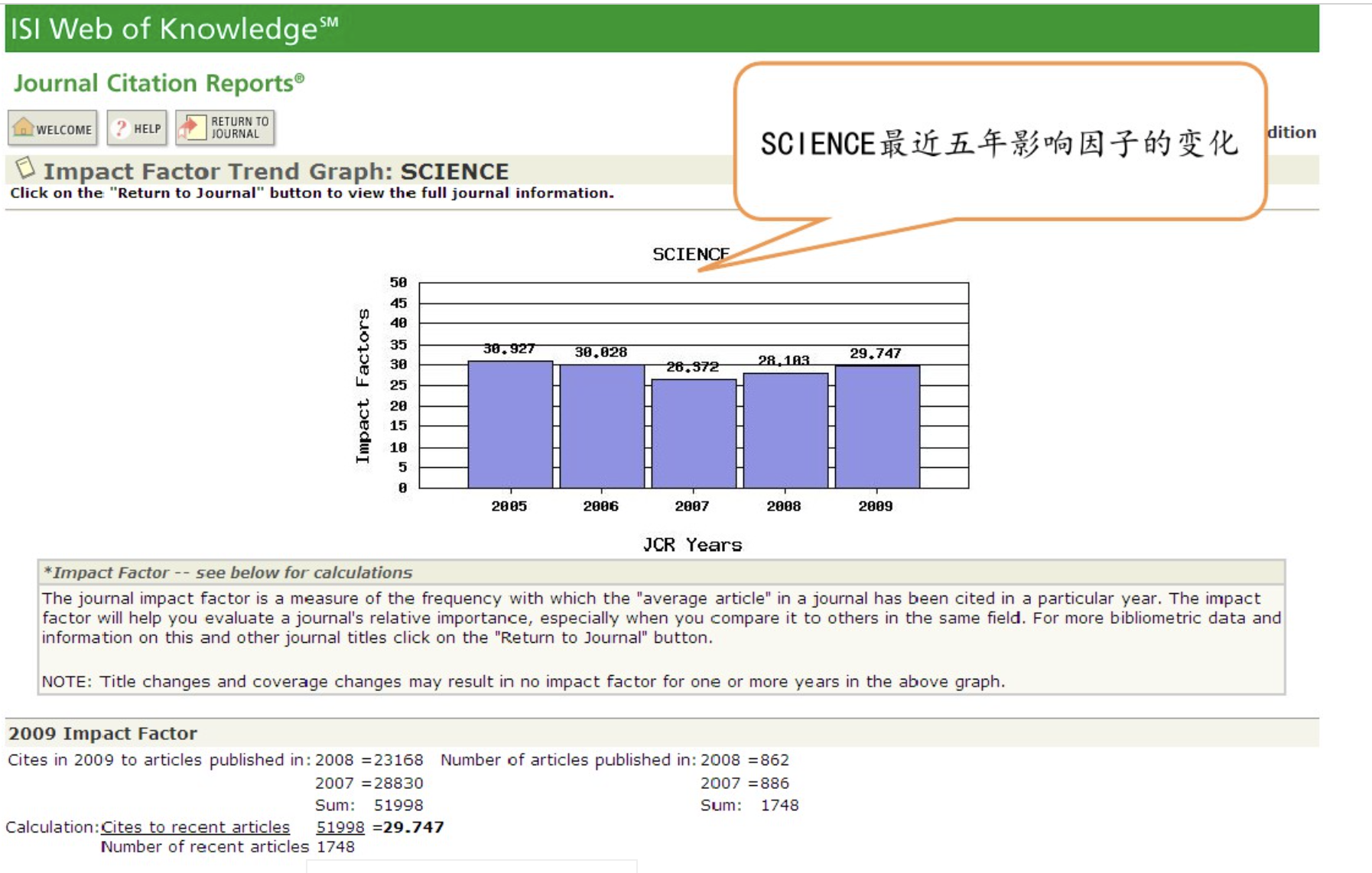Click the ISI Web of Knowledge header title
Image resolution: width=1372 pixels, height=873 pixels.
tap(174, 29)
